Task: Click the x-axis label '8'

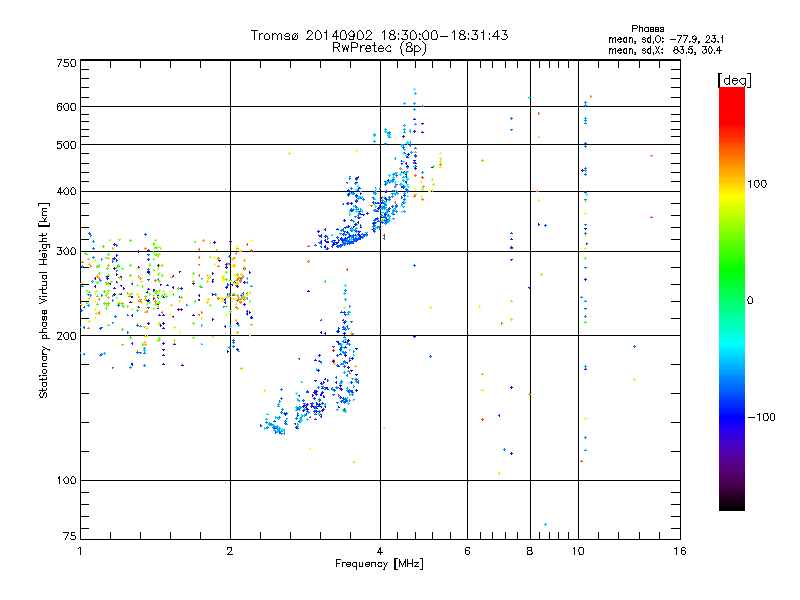Action: click(530, 551)
